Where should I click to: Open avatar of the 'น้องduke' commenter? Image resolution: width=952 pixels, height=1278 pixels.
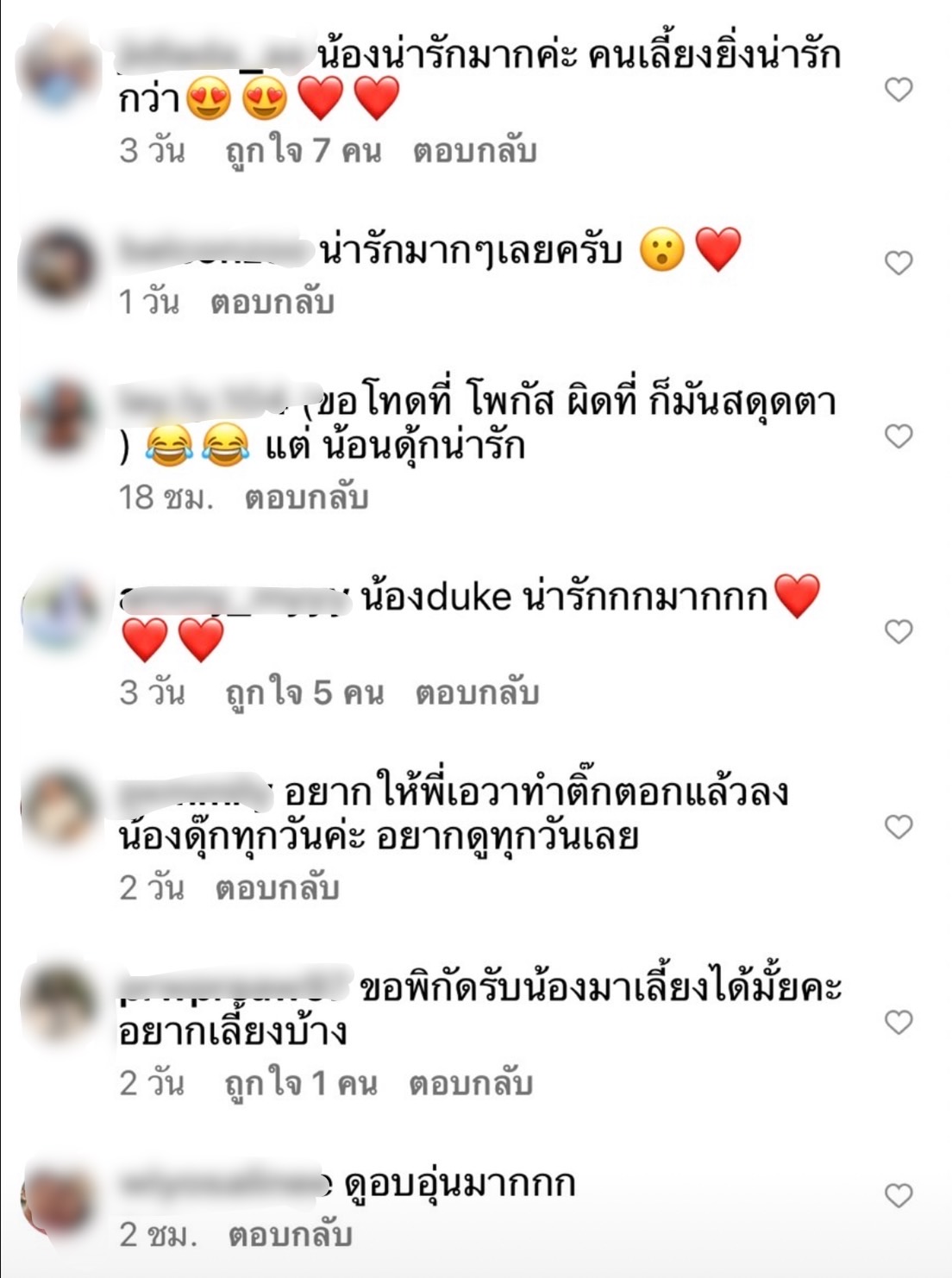click(59, 612)
